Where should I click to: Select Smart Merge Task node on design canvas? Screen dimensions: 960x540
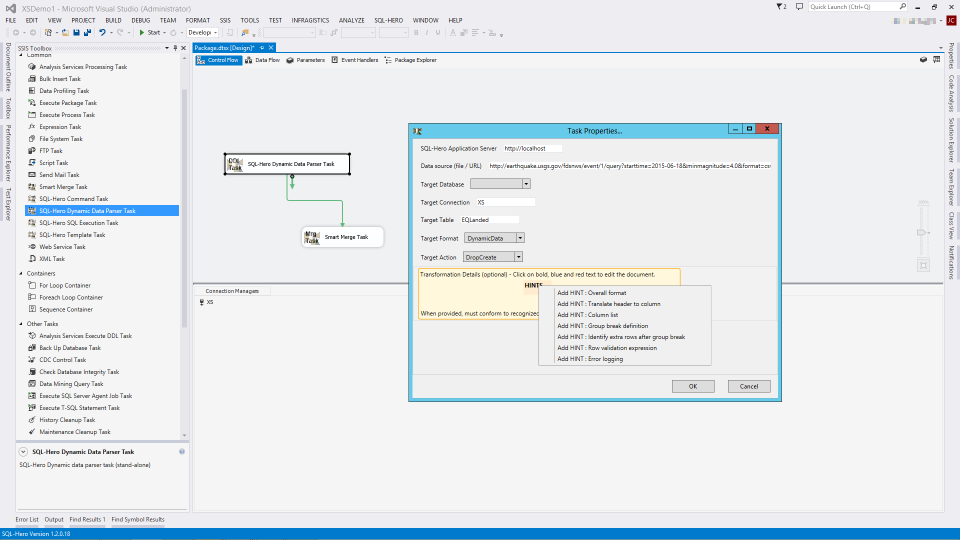(x=342, y=237)
